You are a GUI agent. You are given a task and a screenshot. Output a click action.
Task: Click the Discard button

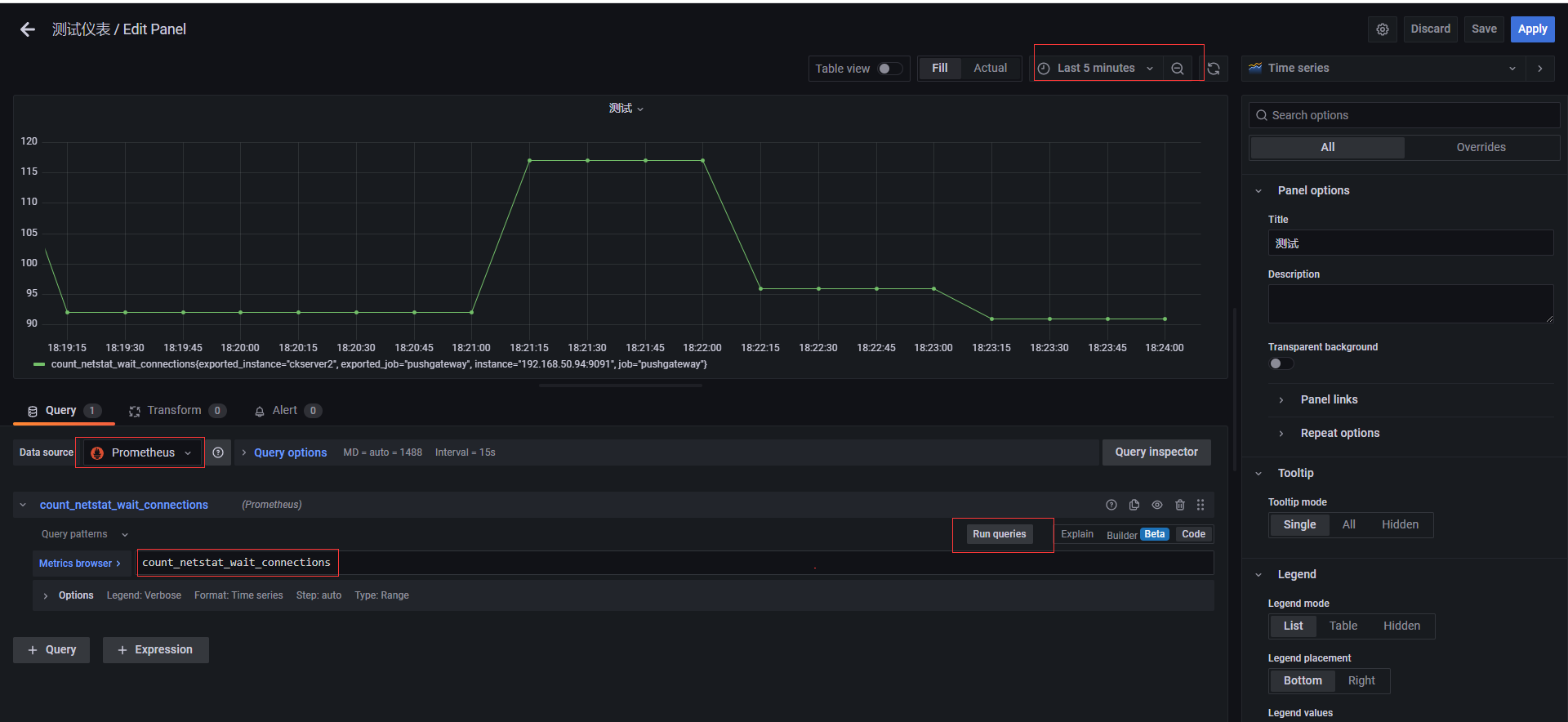1431,29
